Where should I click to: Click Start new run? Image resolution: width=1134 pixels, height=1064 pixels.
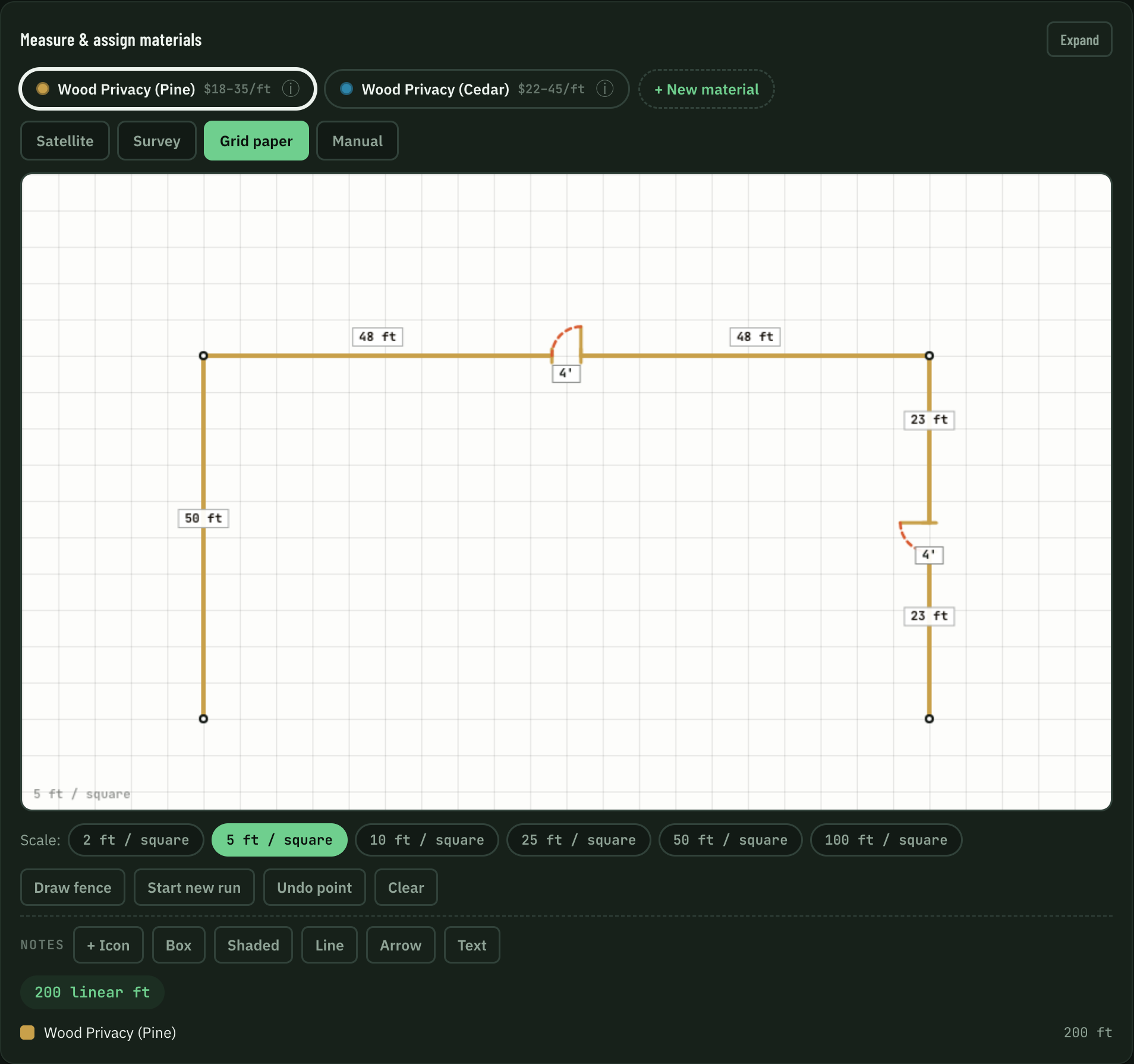(x=194, y=887)
